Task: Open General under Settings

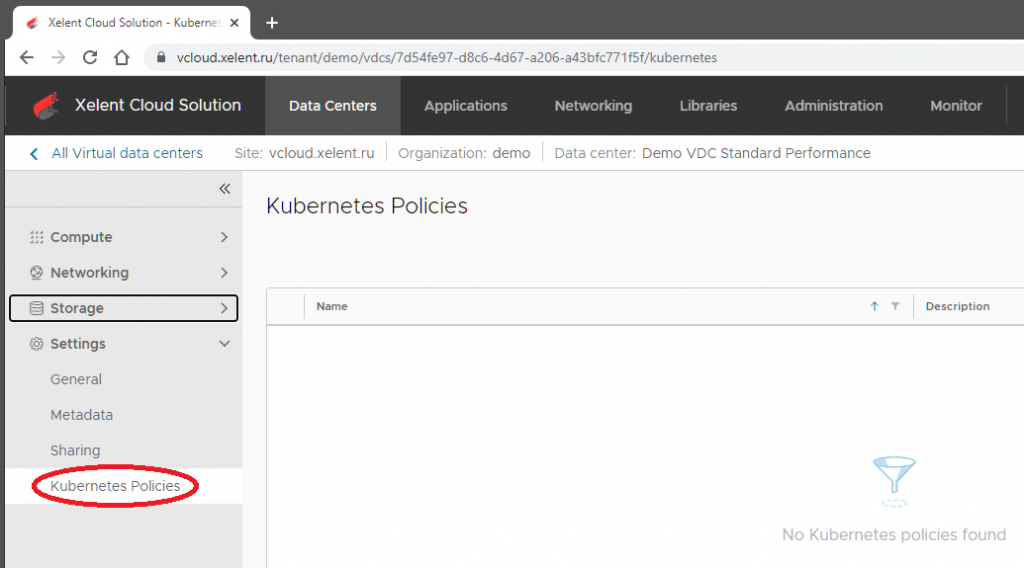Action: pyautogui.click(x=76, y=379)
